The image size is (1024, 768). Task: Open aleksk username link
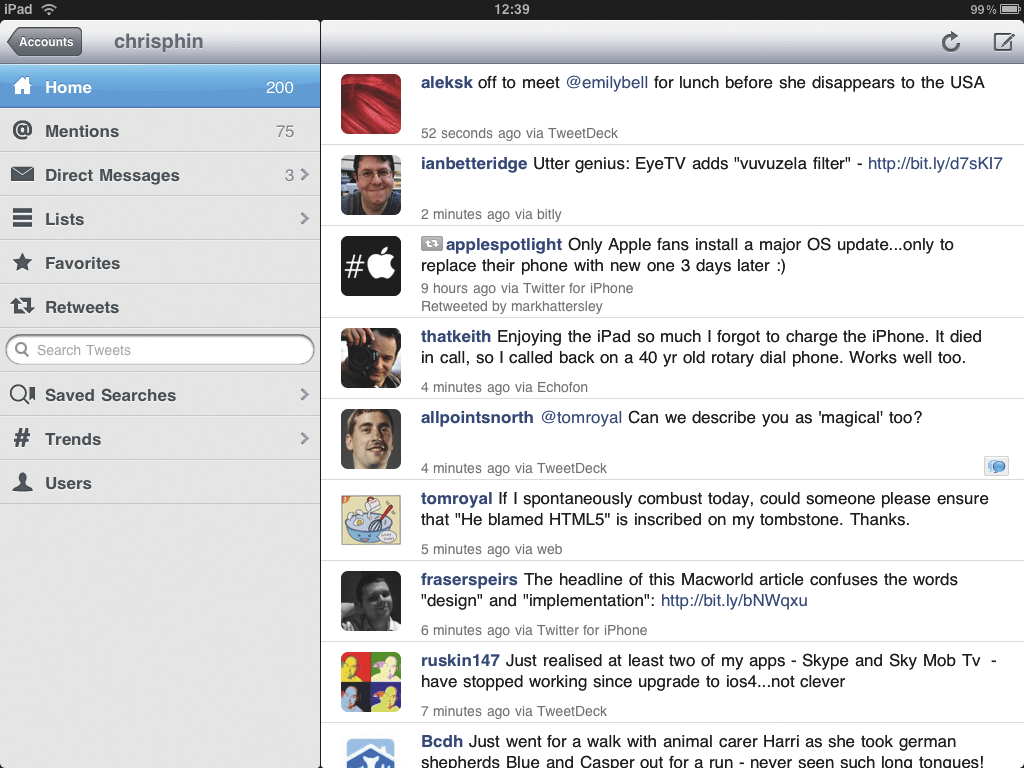[x=447, y=82]
